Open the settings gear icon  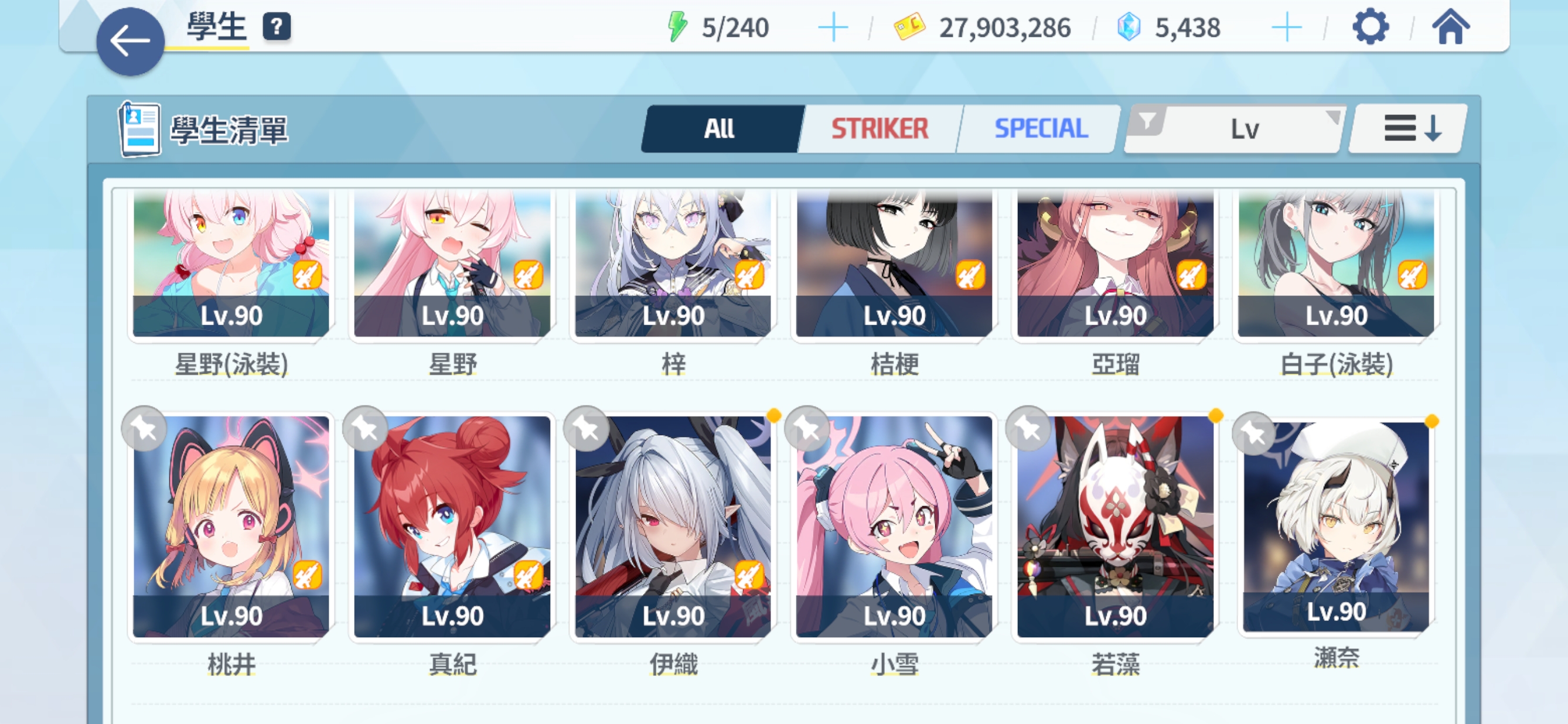click(1370, 28)
